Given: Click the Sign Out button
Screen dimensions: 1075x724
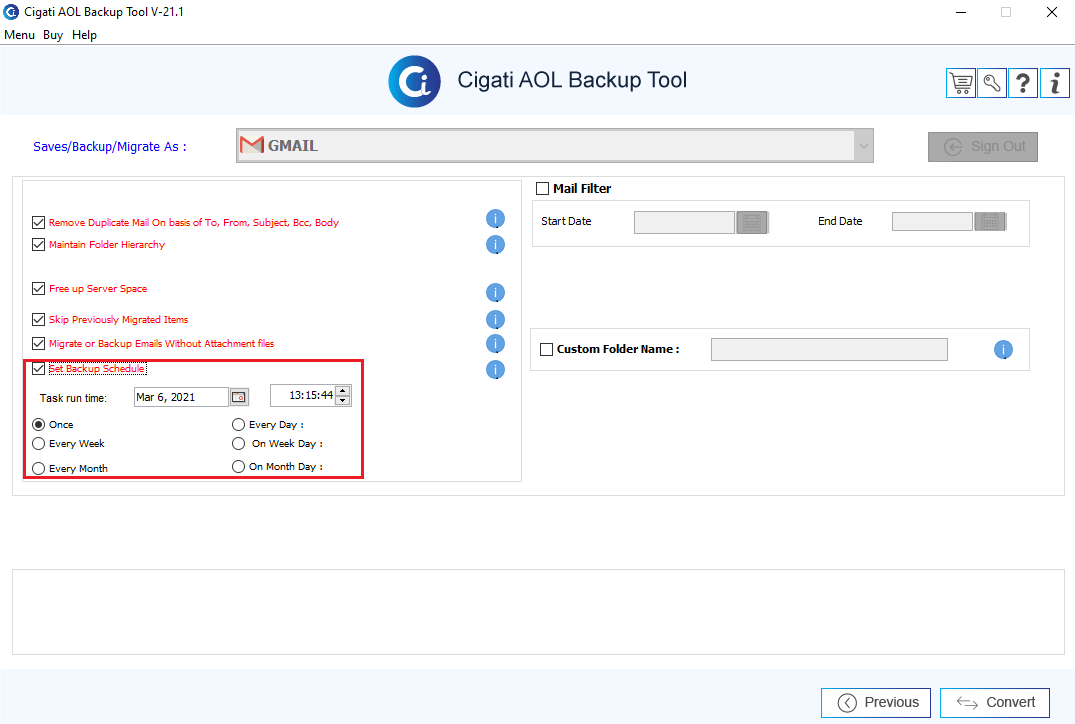Looking at the screenshot, I should tap(982, 147).
